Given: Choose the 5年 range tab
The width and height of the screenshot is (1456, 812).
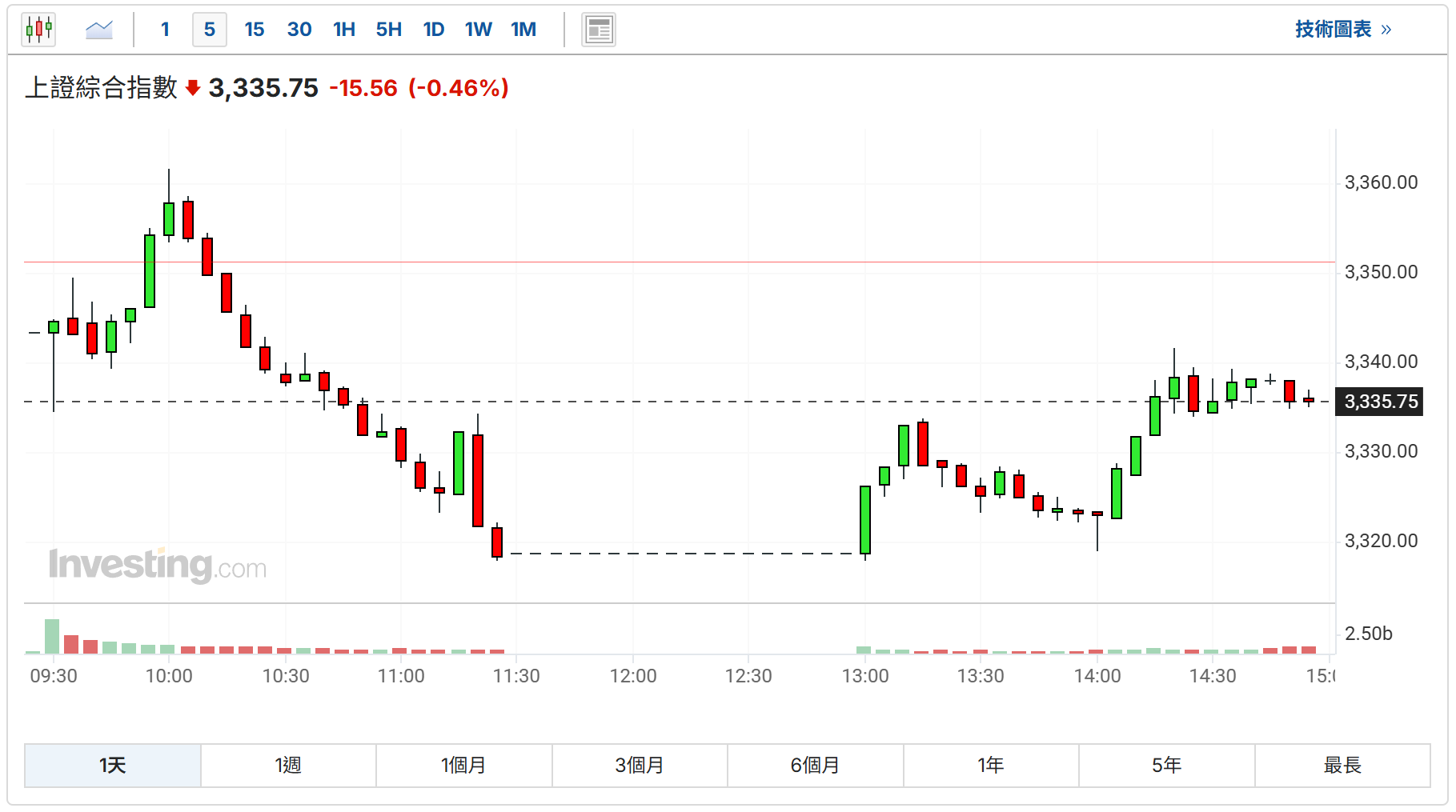Looking at the screenshot, I should pos(1167,766).
